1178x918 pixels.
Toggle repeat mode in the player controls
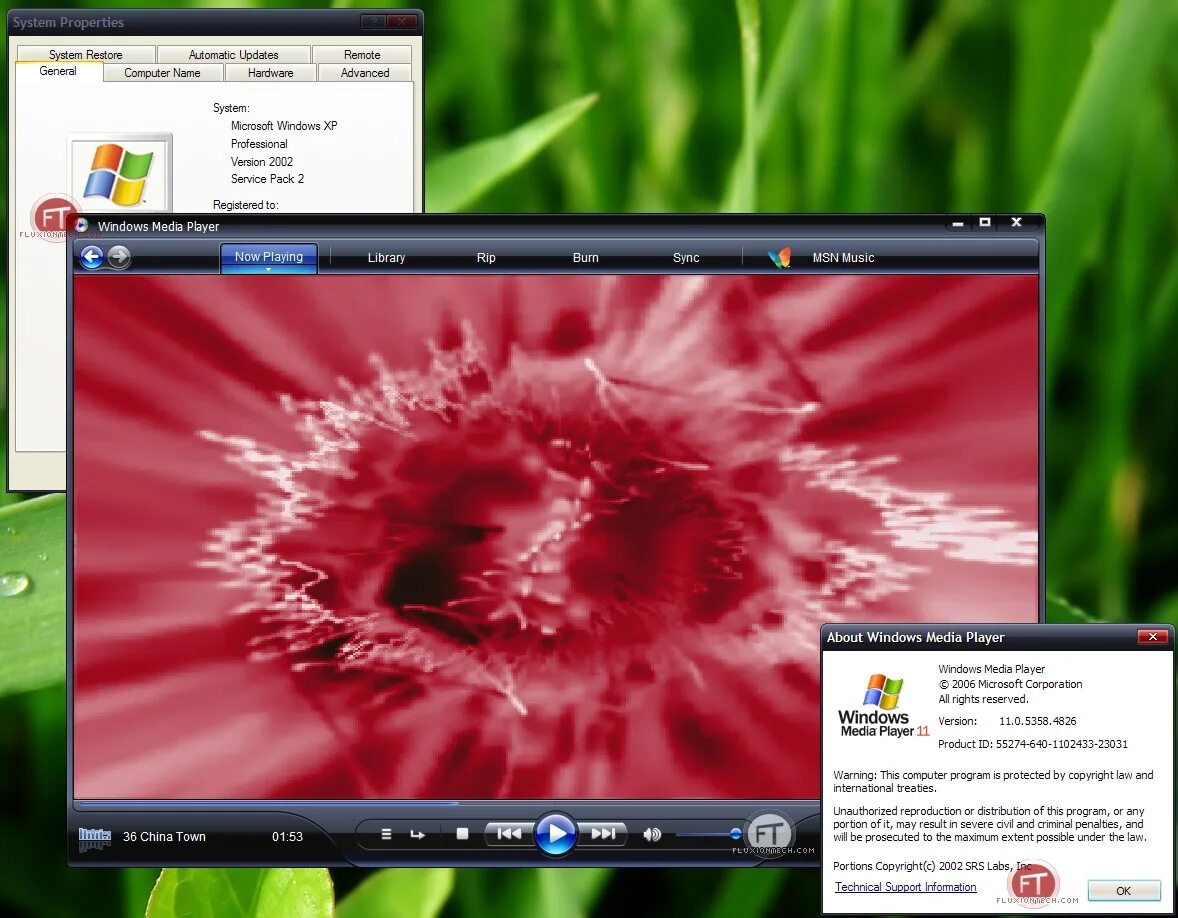point(418,834)
